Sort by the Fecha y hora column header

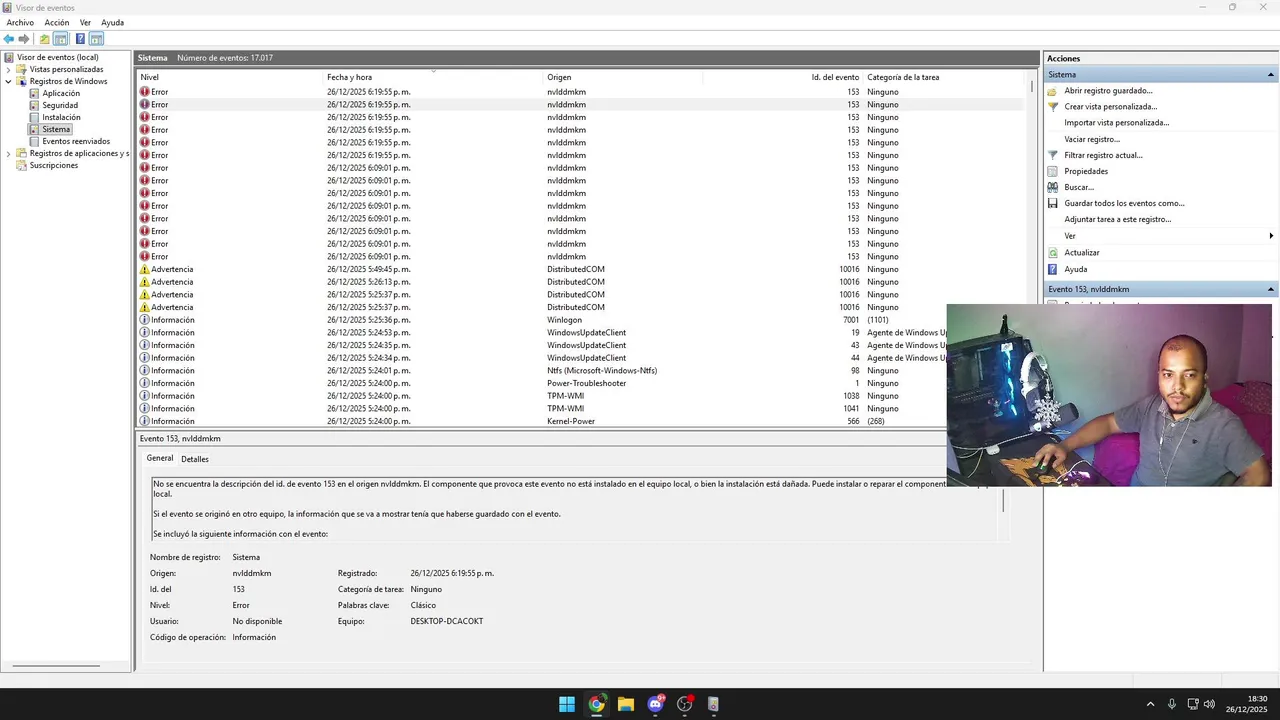433,77
